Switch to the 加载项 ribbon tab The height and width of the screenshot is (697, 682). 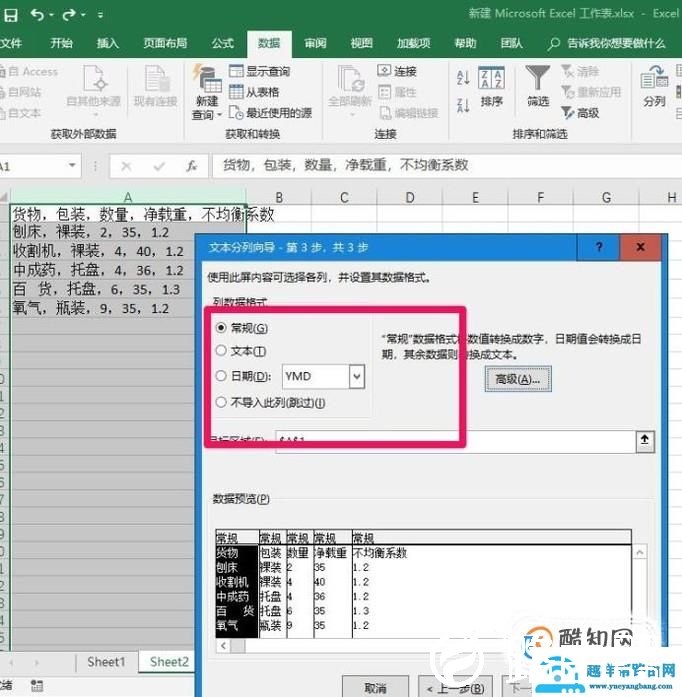pyautogui.click(x=413, y=43)
